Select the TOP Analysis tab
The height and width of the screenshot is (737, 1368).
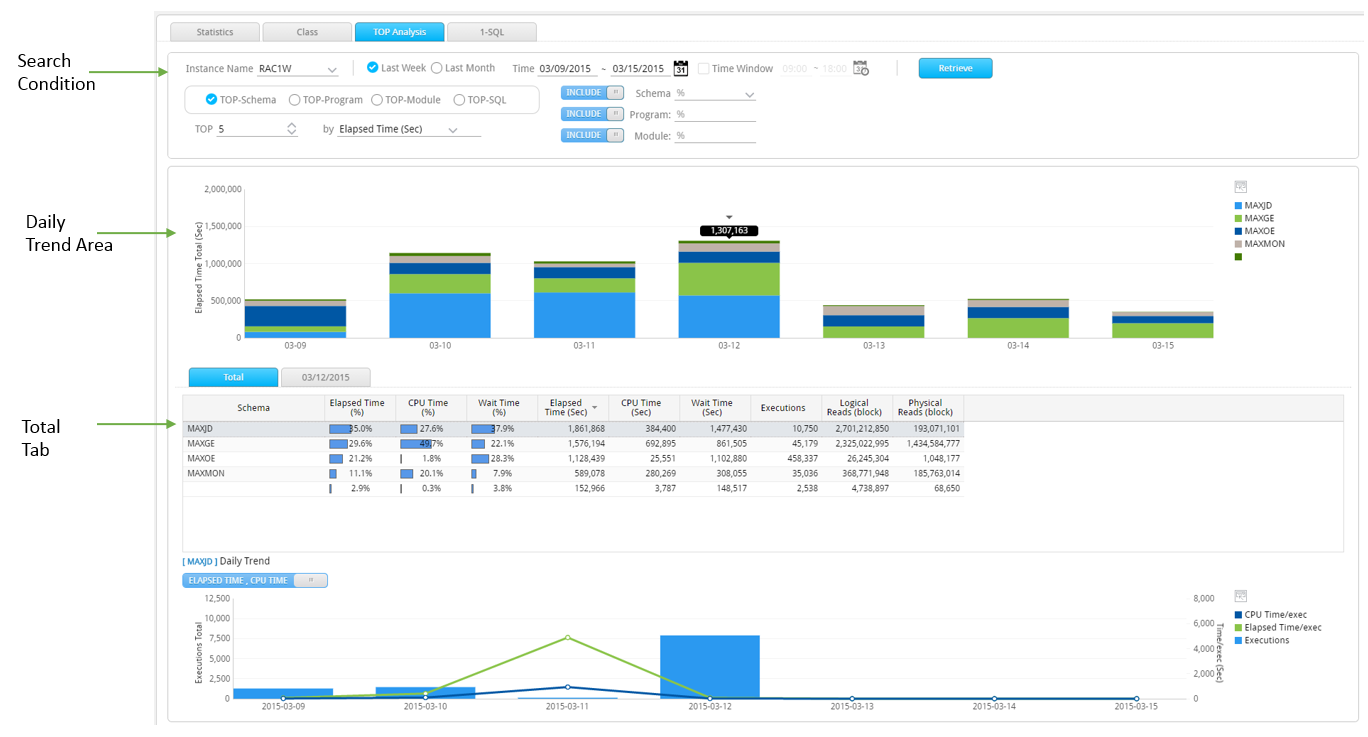pyautogui.click(x=399, y=32)
